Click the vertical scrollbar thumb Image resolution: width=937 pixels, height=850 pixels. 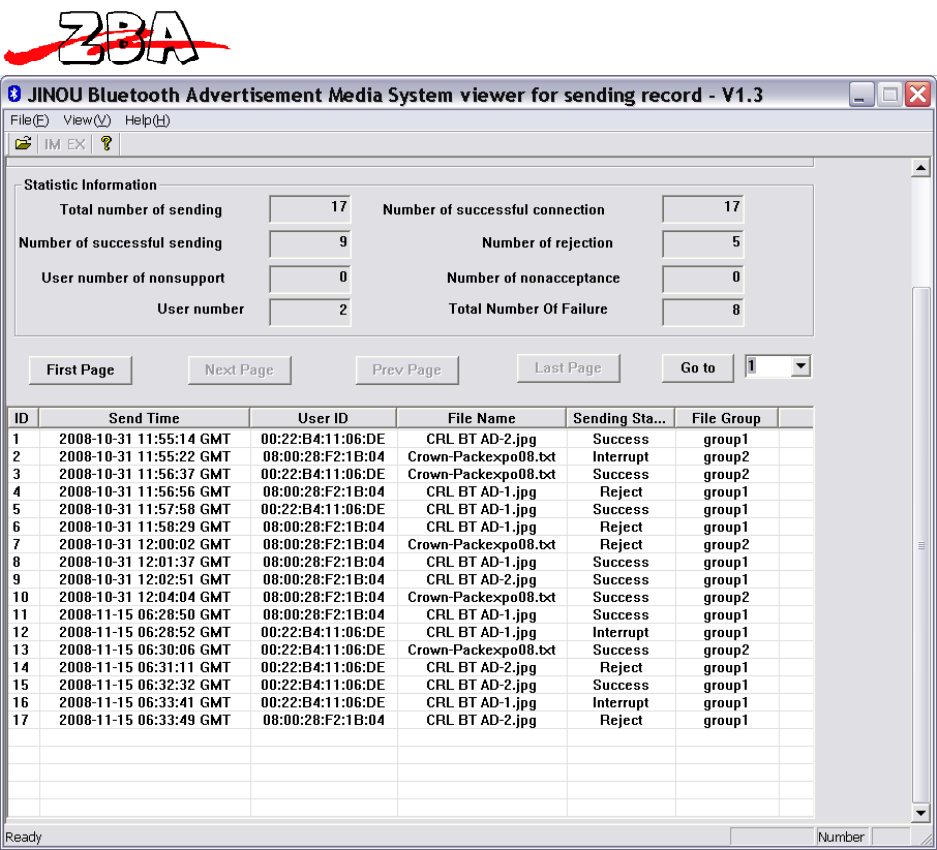coord(921,545)
